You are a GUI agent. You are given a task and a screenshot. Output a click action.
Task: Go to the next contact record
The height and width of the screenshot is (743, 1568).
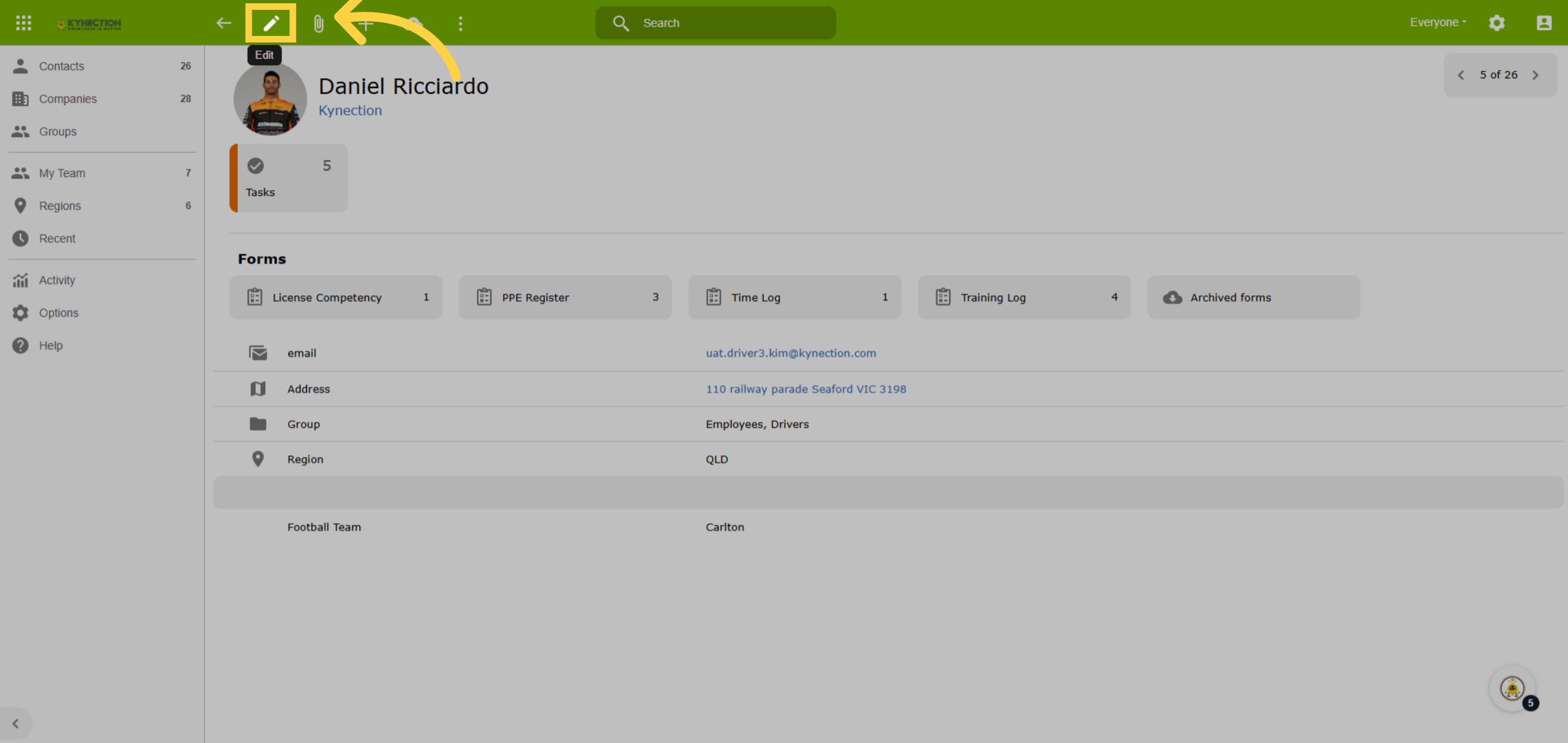(1536, 75)
